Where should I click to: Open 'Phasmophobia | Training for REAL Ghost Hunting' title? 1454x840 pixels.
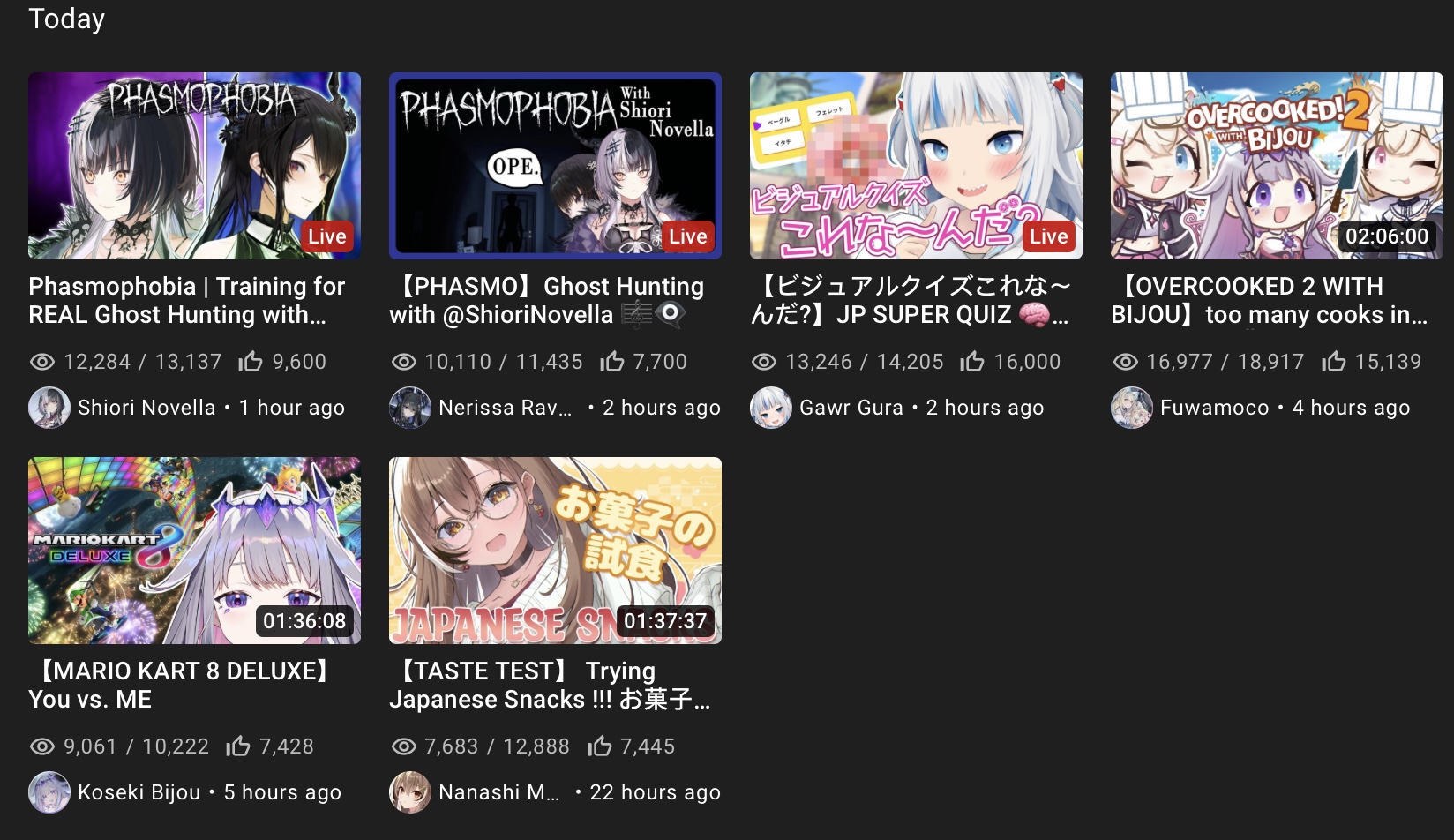tap(187, 300)
